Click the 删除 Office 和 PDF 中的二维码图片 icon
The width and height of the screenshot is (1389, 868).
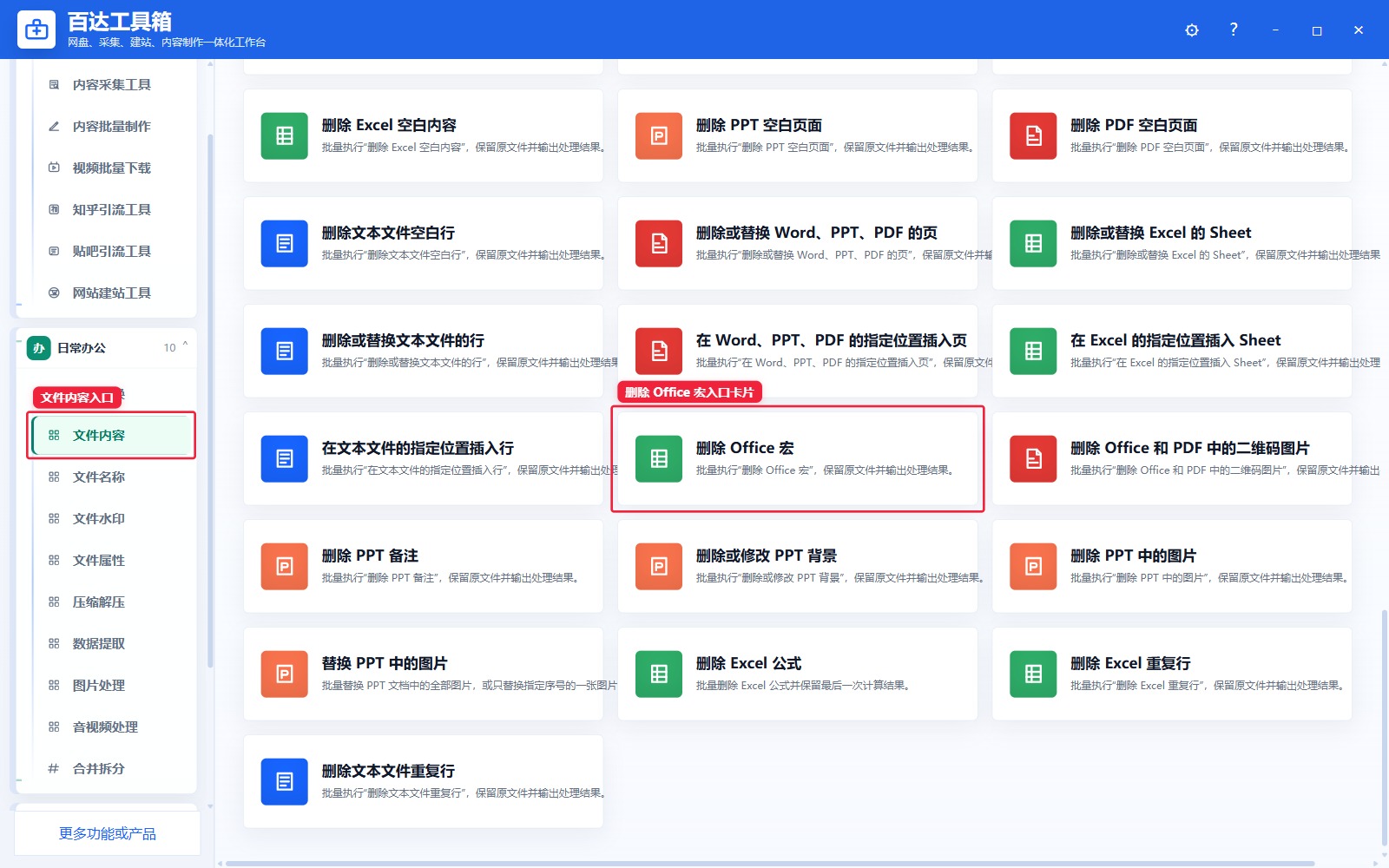1033,459
